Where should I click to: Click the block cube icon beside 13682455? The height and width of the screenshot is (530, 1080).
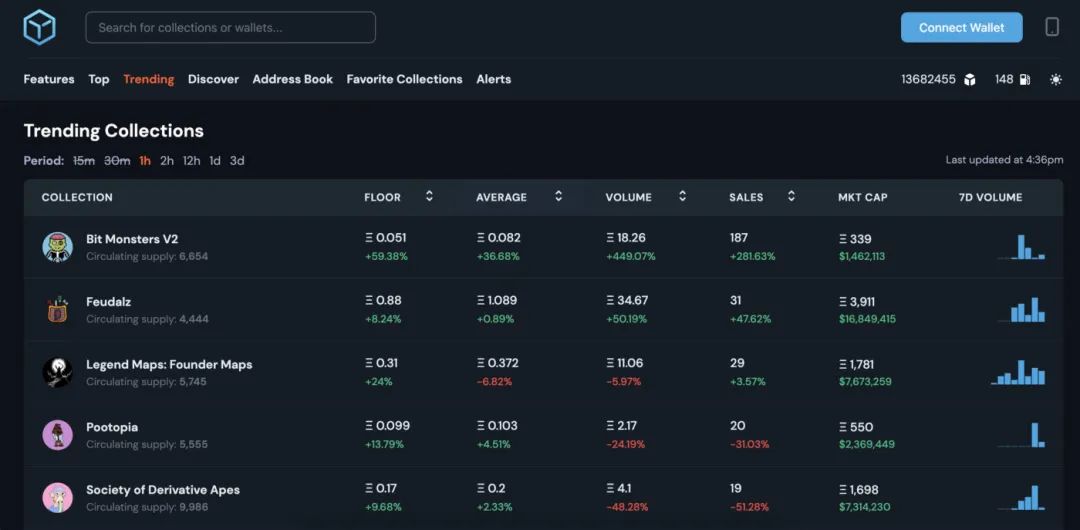coord(970,79)
